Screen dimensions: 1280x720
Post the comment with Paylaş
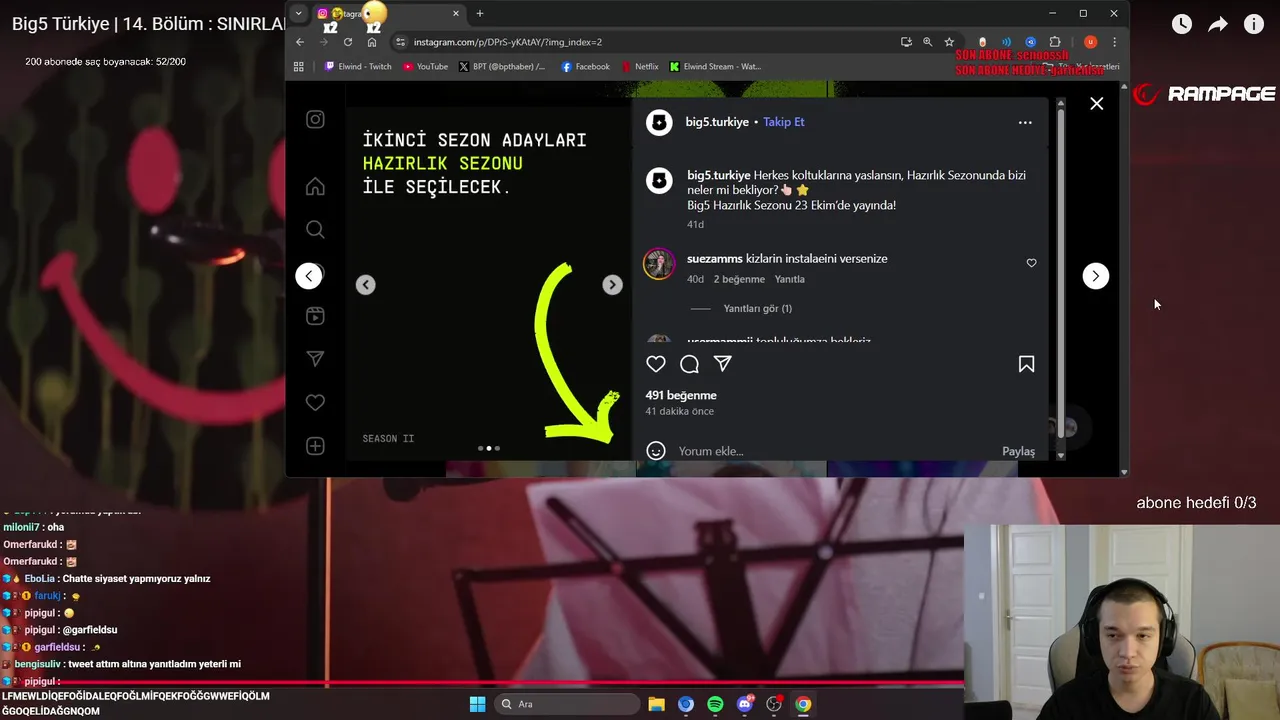pos(1018,451)
